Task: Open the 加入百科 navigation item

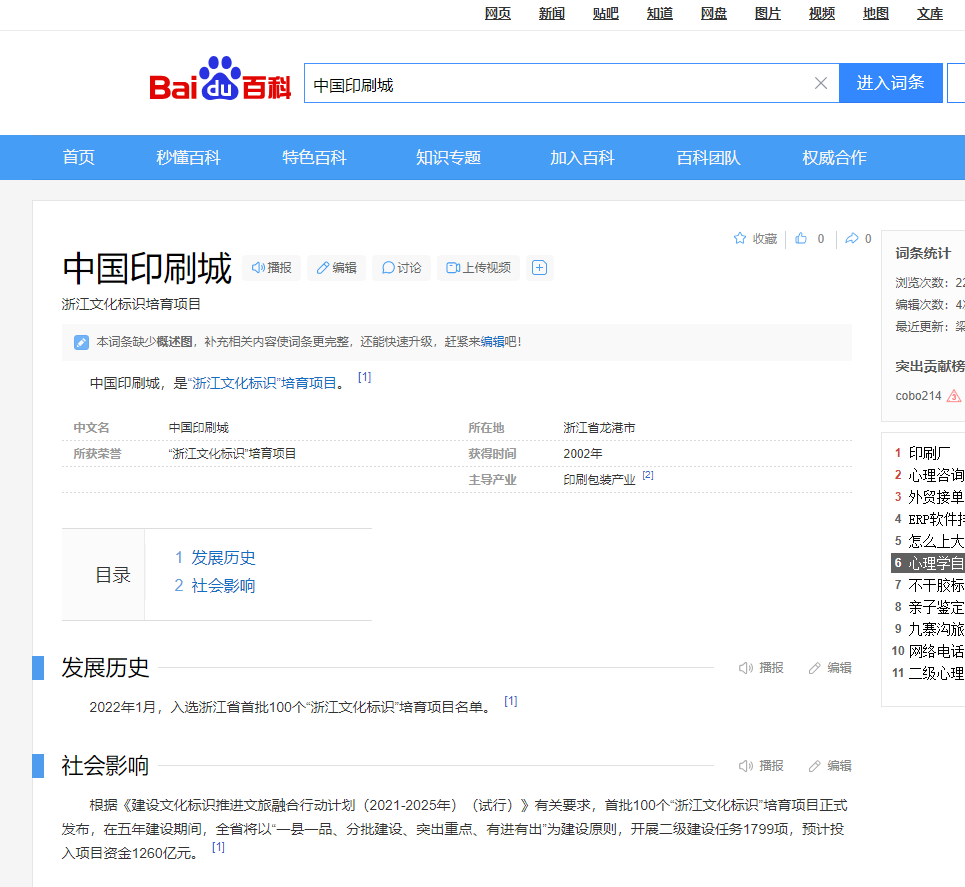Action: pos(582,158)
